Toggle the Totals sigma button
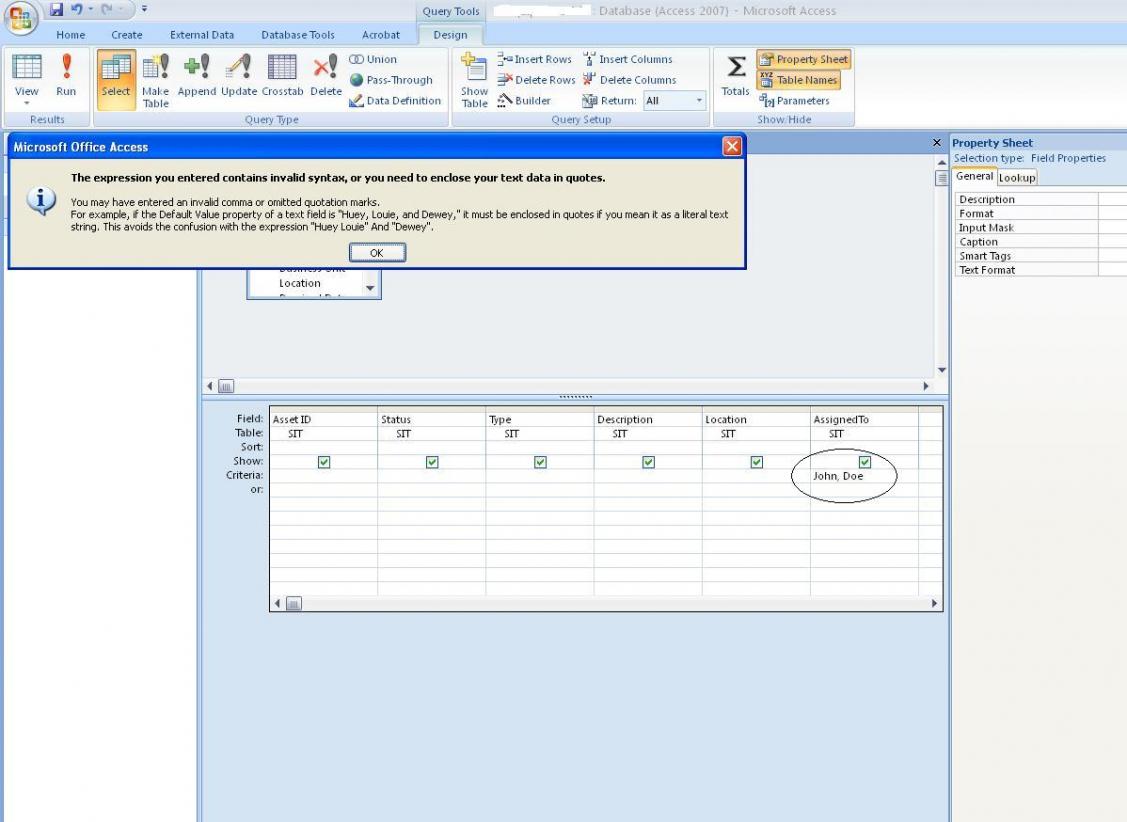1127x822 pixels. [735, 75]
